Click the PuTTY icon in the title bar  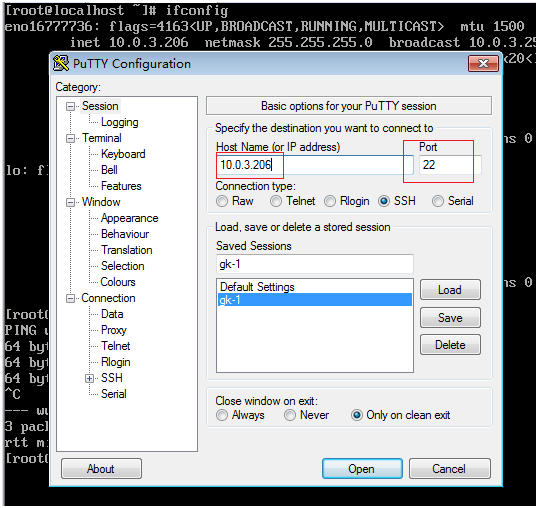(61, 63)
